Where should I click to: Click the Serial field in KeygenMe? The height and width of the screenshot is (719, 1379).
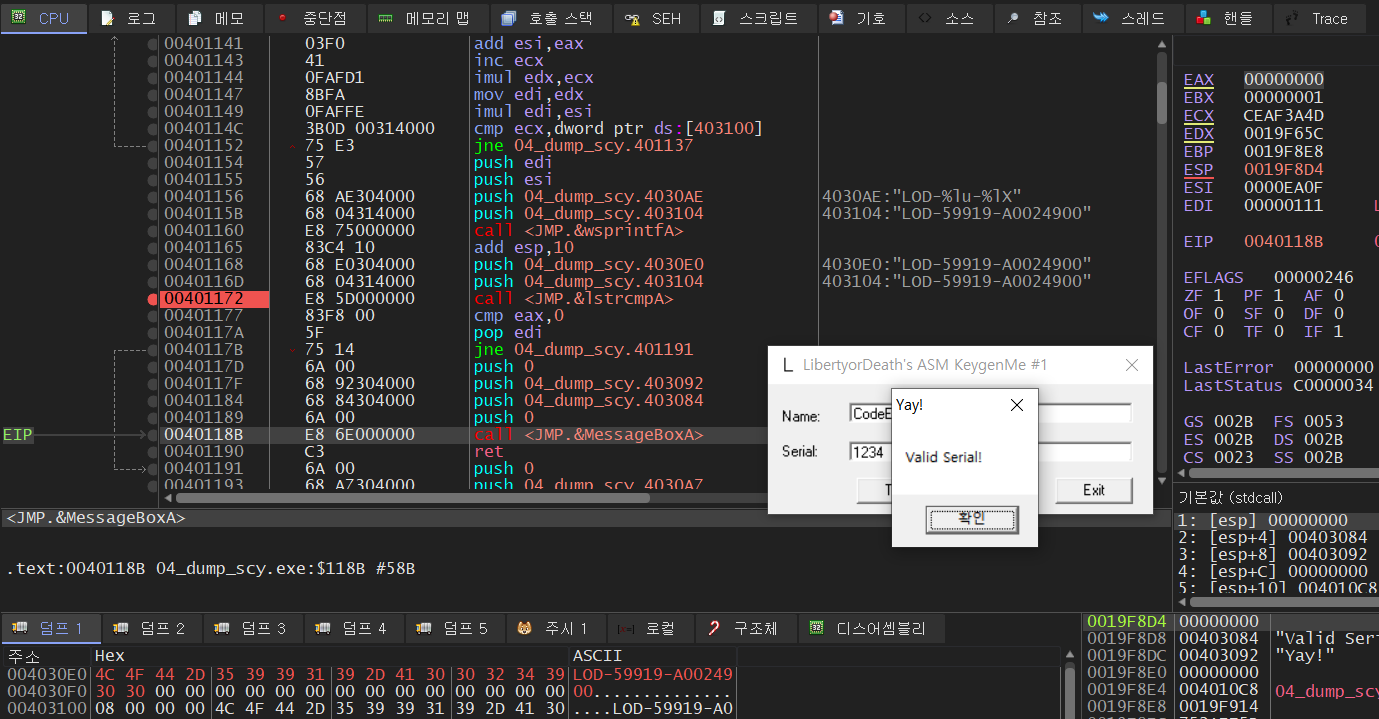(990, 452)
